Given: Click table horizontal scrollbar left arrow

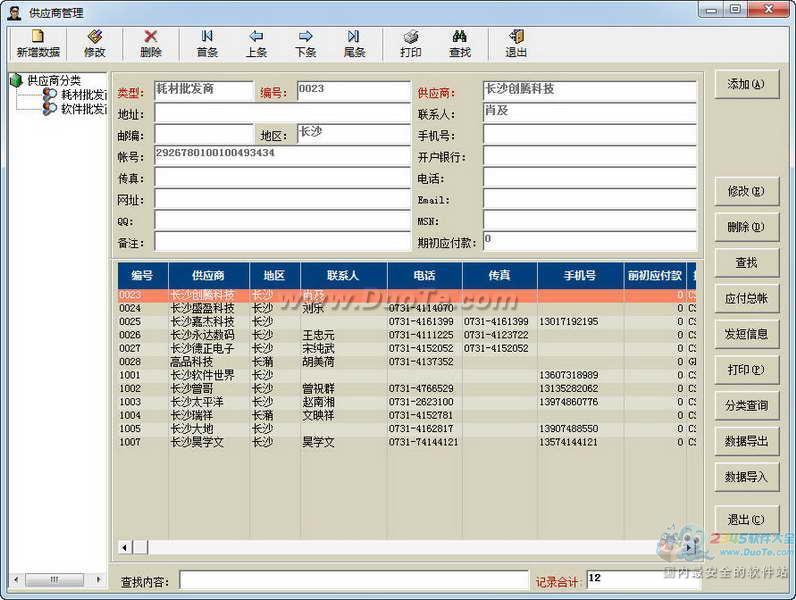Looking at the screenshot, I should [x=125, y=547].
